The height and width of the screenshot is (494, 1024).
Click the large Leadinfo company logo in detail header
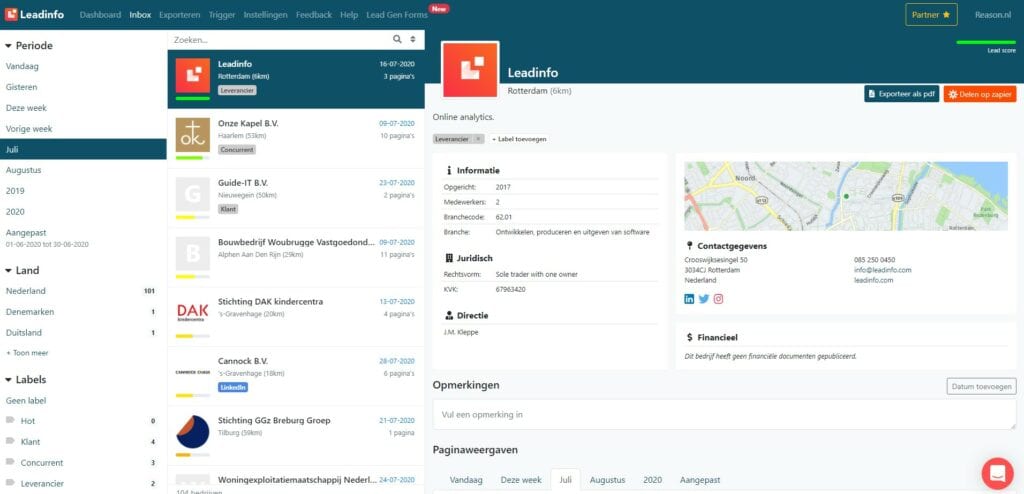470,69
